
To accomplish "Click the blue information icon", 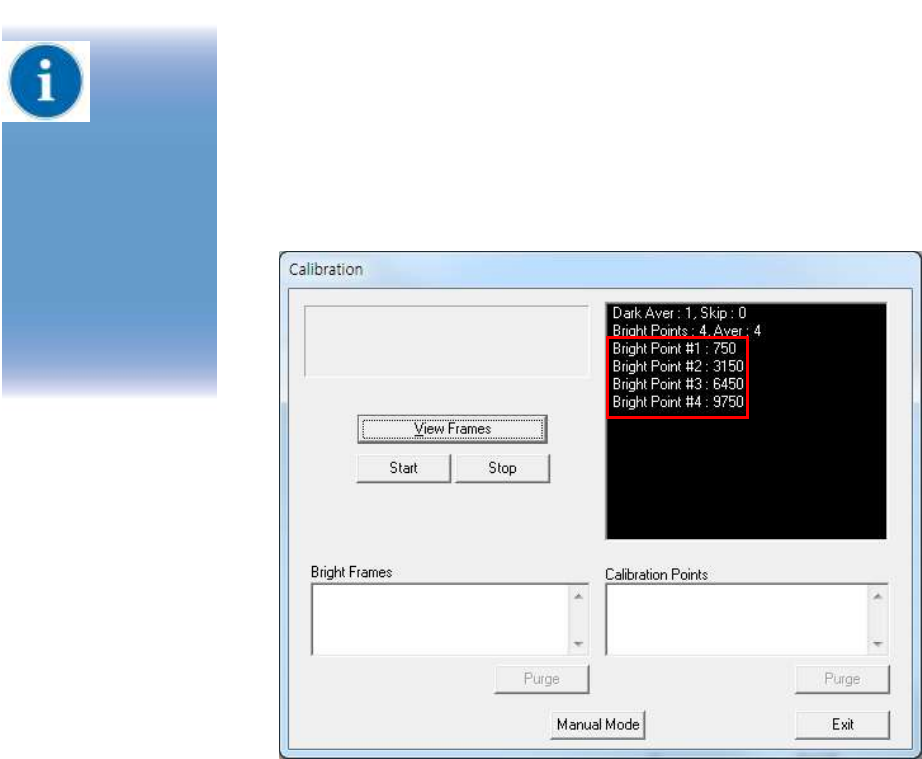I will pyautogui.click(x=46, y=81).
